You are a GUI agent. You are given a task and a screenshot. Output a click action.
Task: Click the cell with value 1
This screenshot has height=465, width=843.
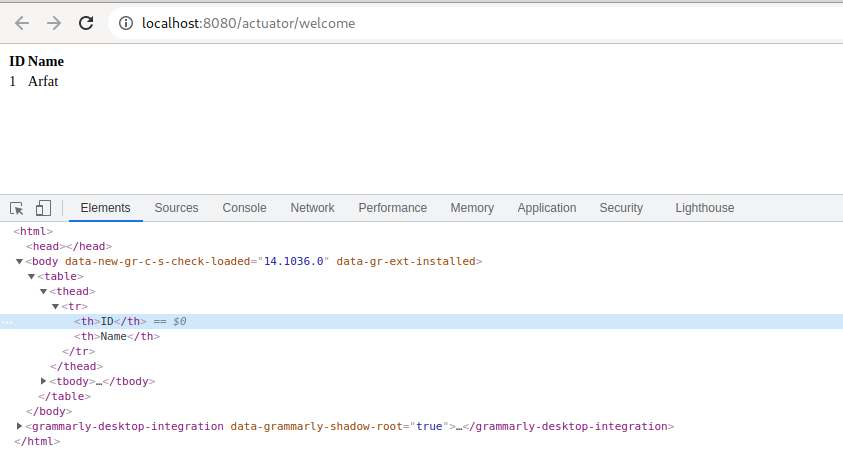pyautogui.click(x=12, y=81)
